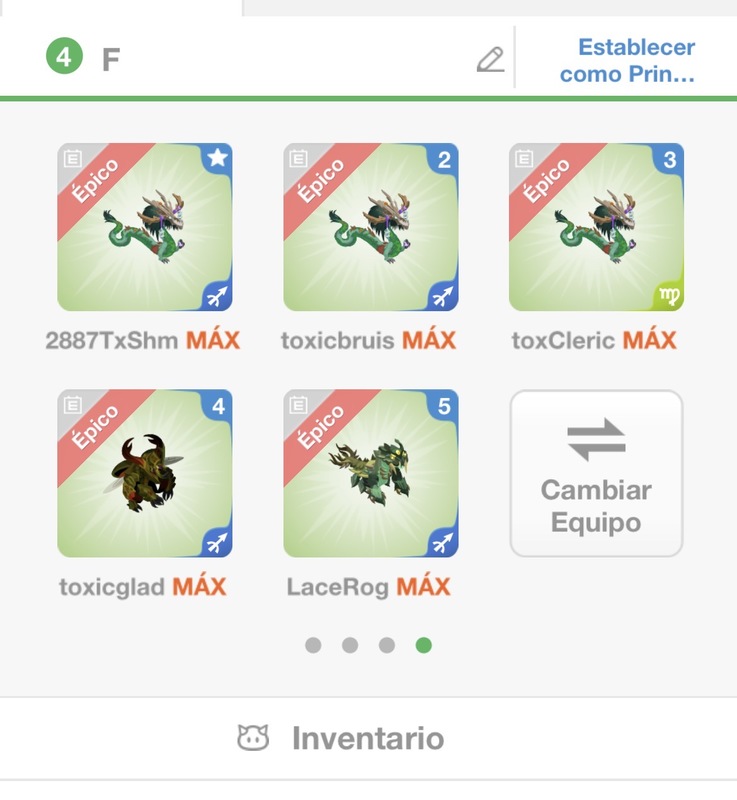This screenshot has height=800, width=737.
Task: Click the star leader badge on 2887TxShm
Action: click(218, 158)
